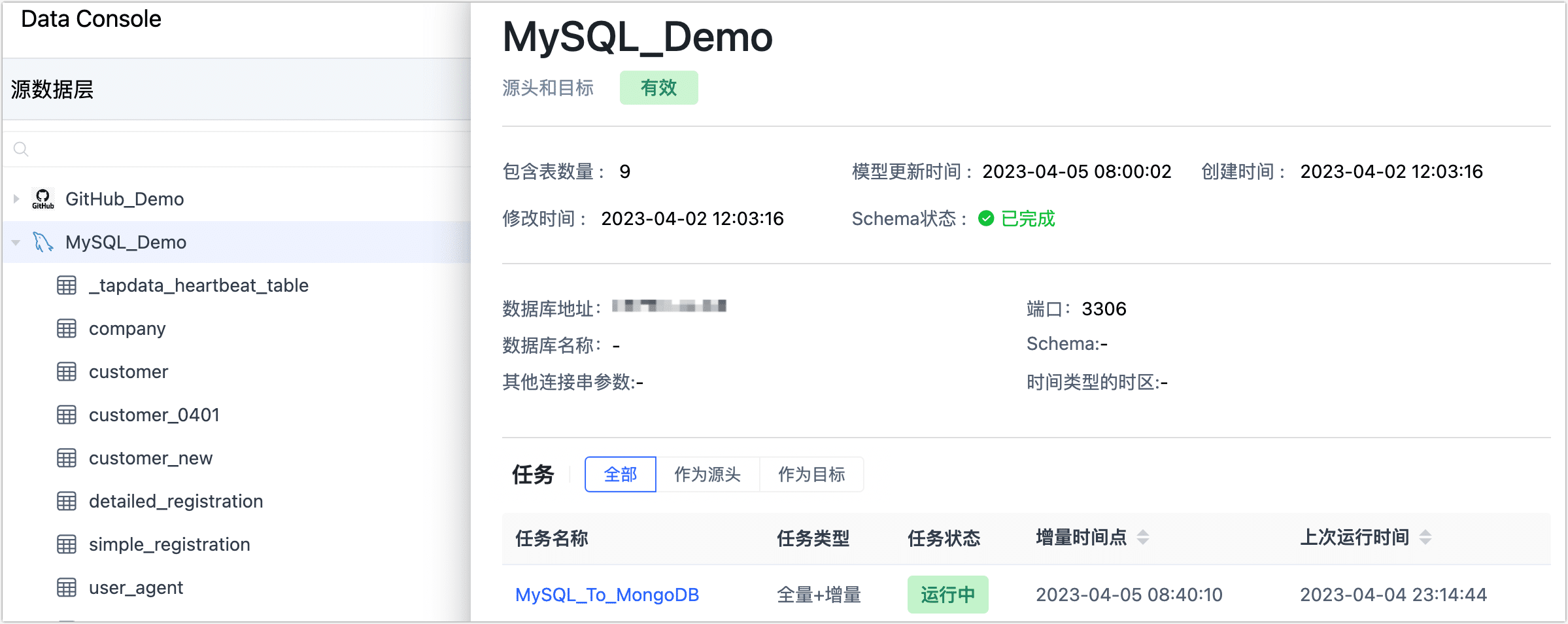Click table icon beside company
Screen dimensions: 1568x624
click(x=67, y=328)
